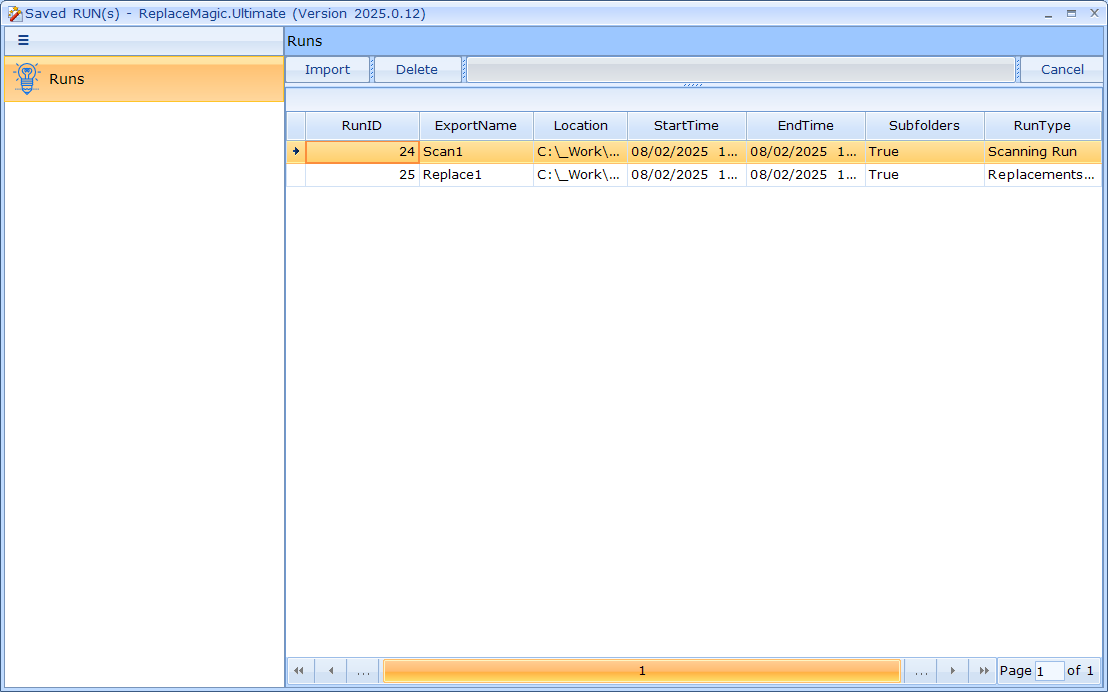Click the hamburger menu icon in sidebar

point(24,41)
